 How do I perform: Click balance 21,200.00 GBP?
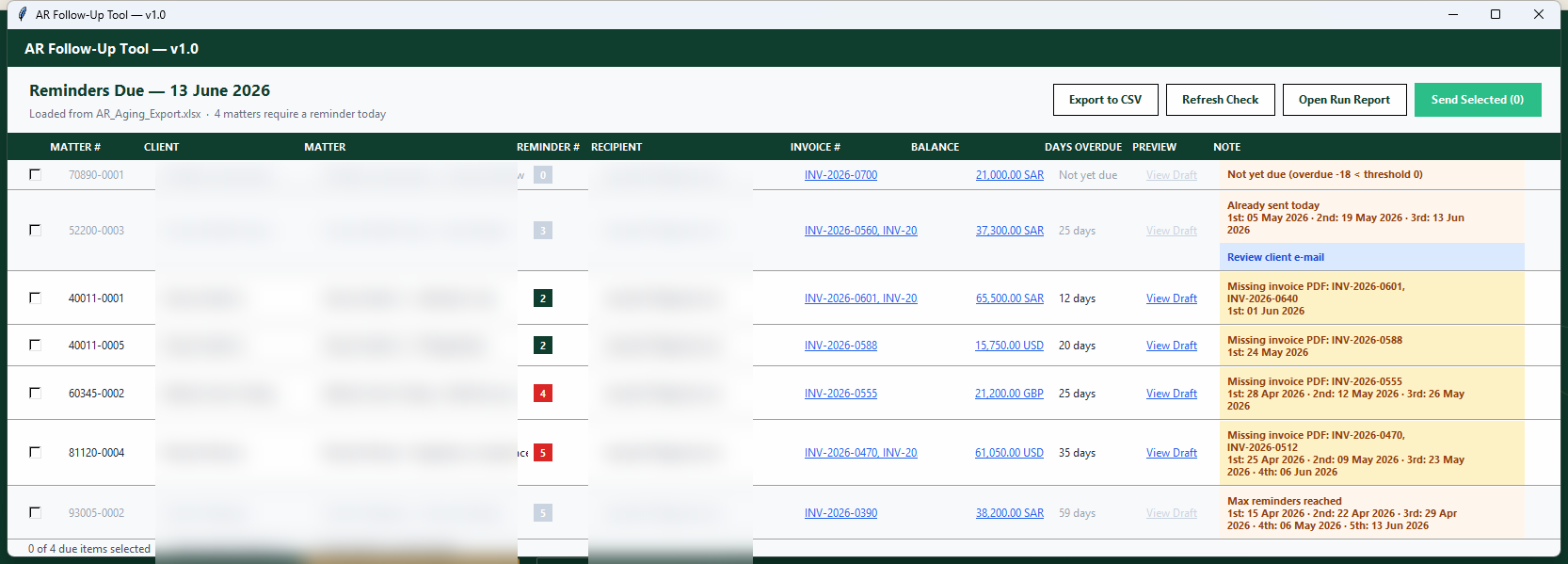tap(1009, 394)
